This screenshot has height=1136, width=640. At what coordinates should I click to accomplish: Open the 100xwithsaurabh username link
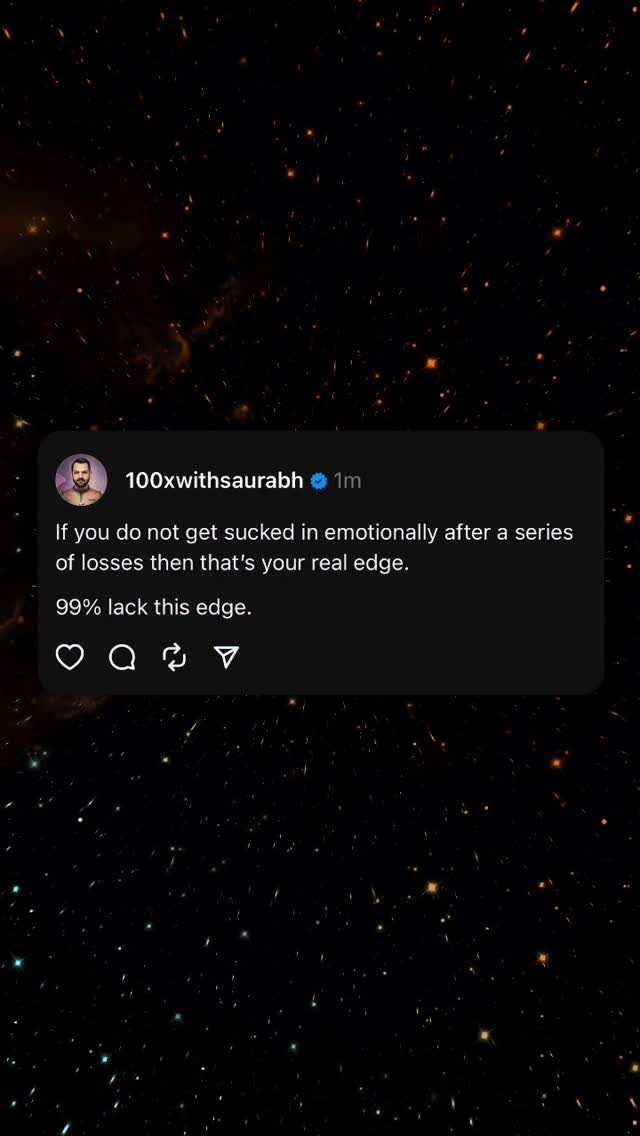tap(215, 480)
